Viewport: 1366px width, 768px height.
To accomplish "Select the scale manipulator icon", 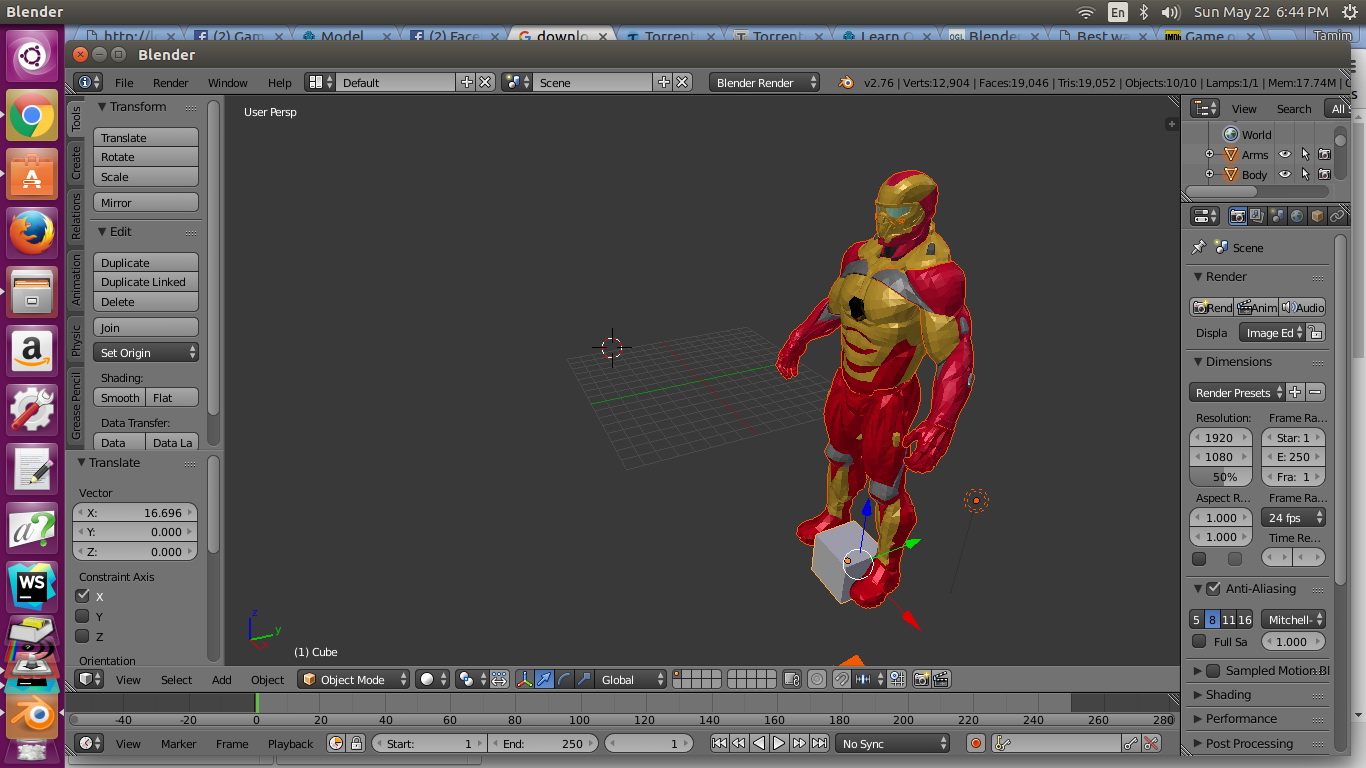I will coord(584,679).
